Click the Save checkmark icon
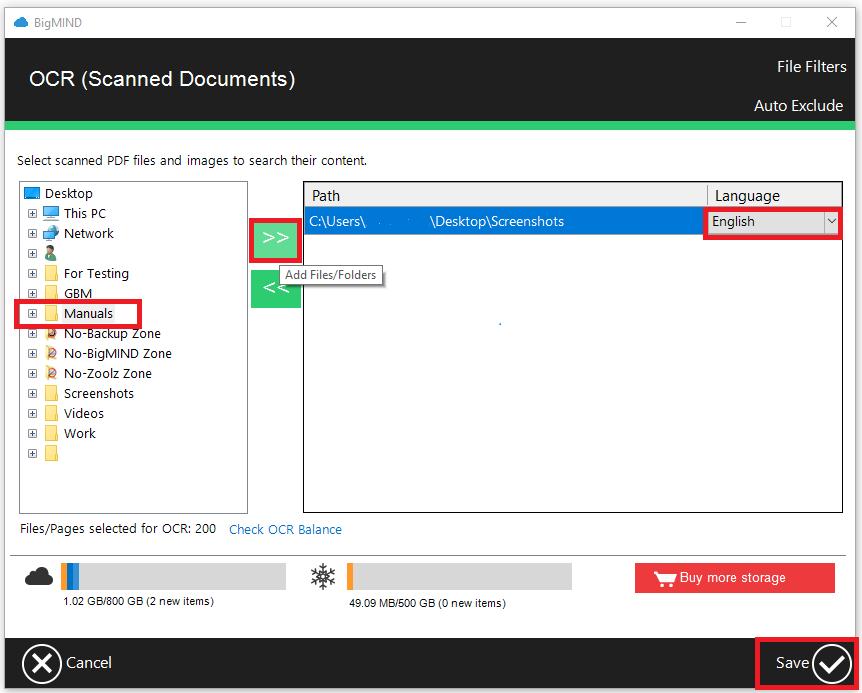The height and width of the screenshot is (693, 862). pos(833,663)
